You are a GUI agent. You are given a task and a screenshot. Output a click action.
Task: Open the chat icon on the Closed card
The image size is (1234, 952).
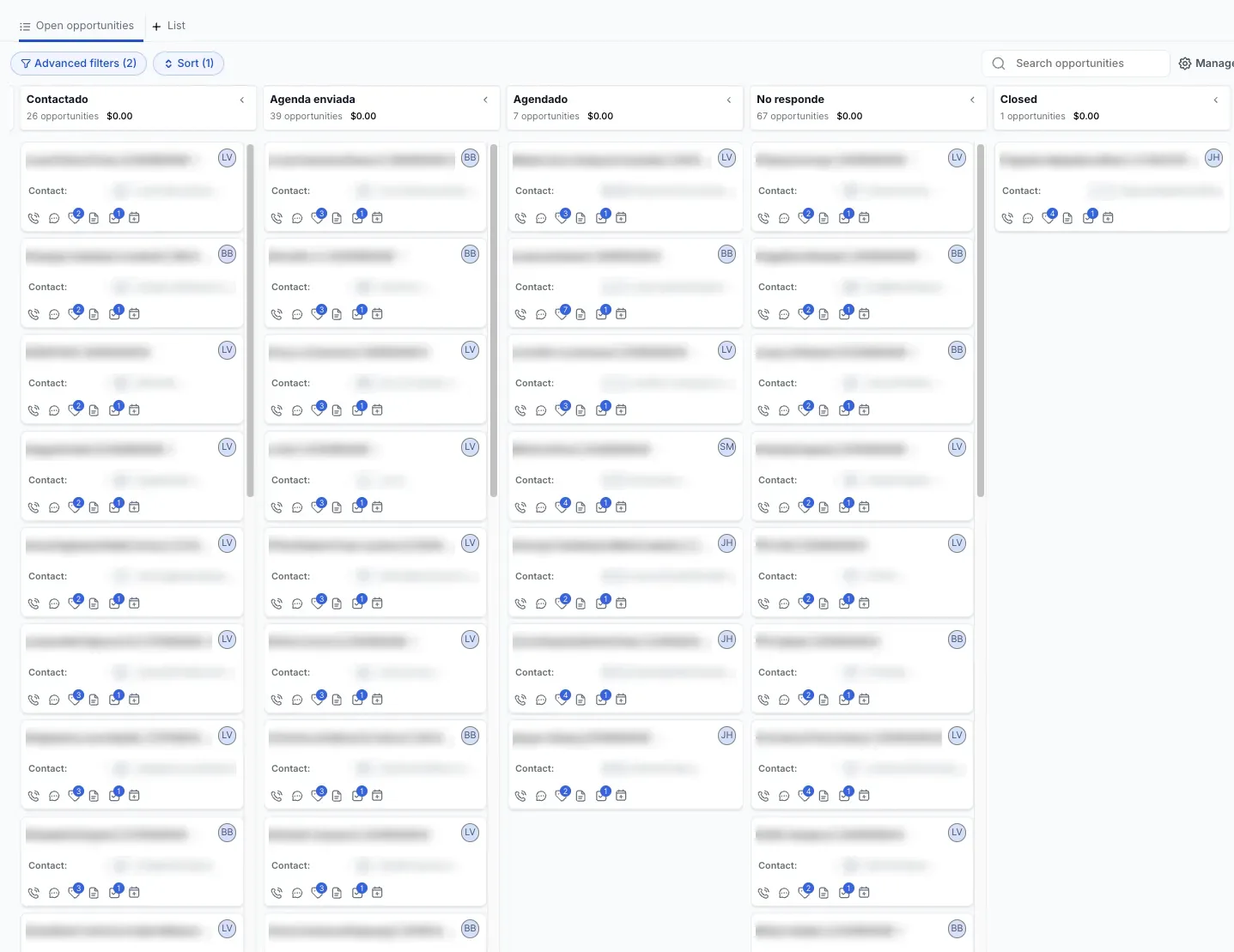click(x=1028, y=218)
